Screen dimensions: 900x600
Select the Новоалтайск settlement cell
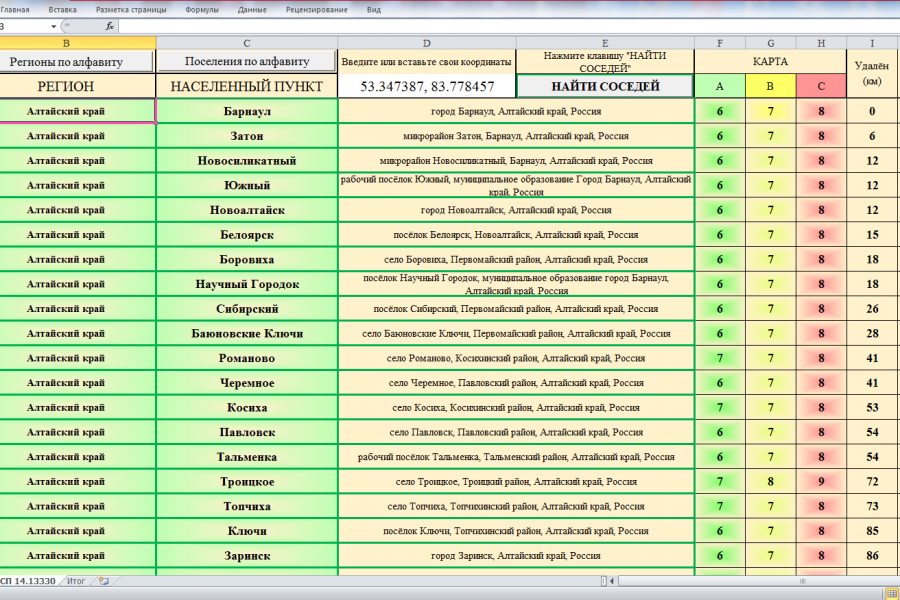click(x=247, y=210)
